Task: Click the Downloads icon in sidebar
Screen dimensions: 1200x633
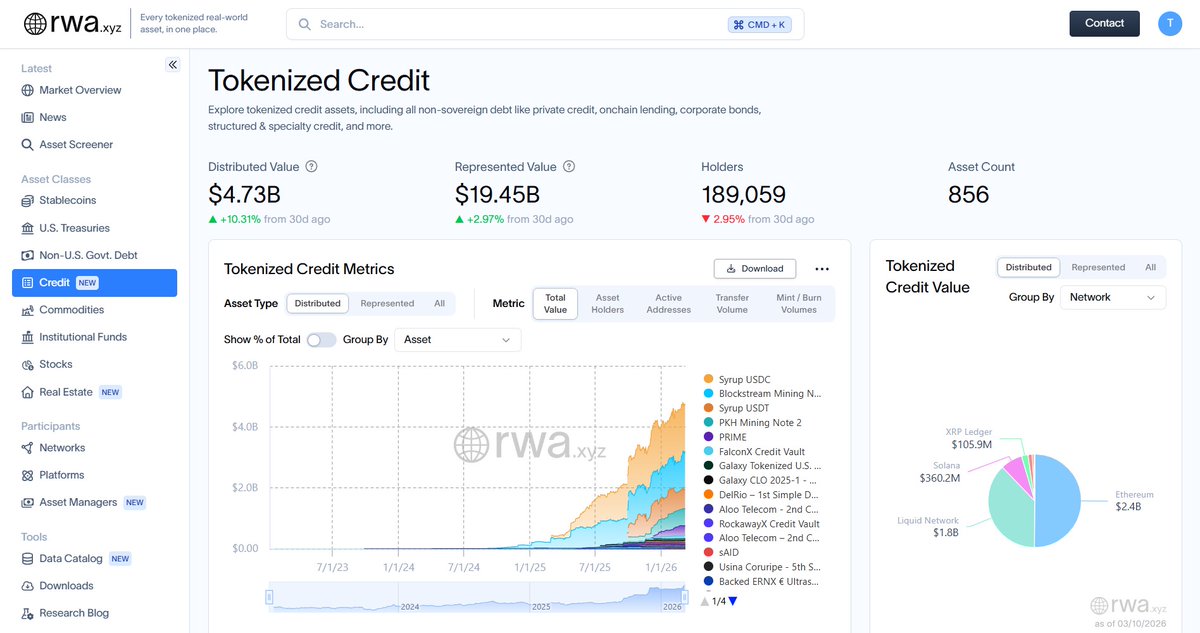Action: pyautogui.click(x=28, y=586)
